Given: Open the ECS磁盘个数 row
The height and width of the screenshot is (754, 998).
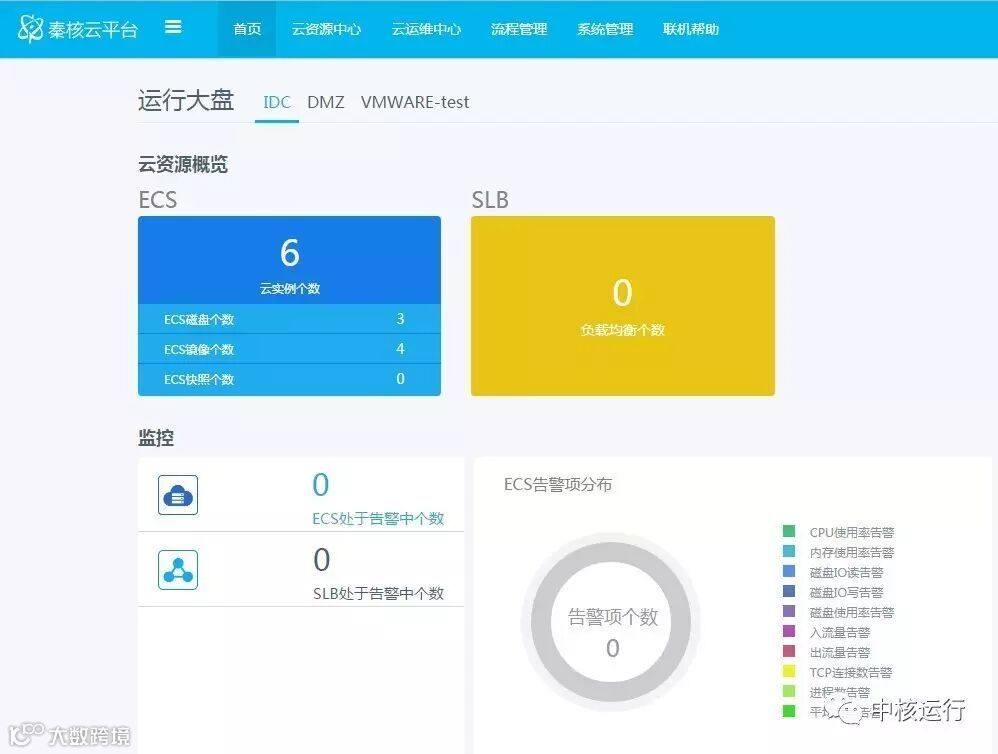Looking at the screenshot, I should [x=290, y=319].
